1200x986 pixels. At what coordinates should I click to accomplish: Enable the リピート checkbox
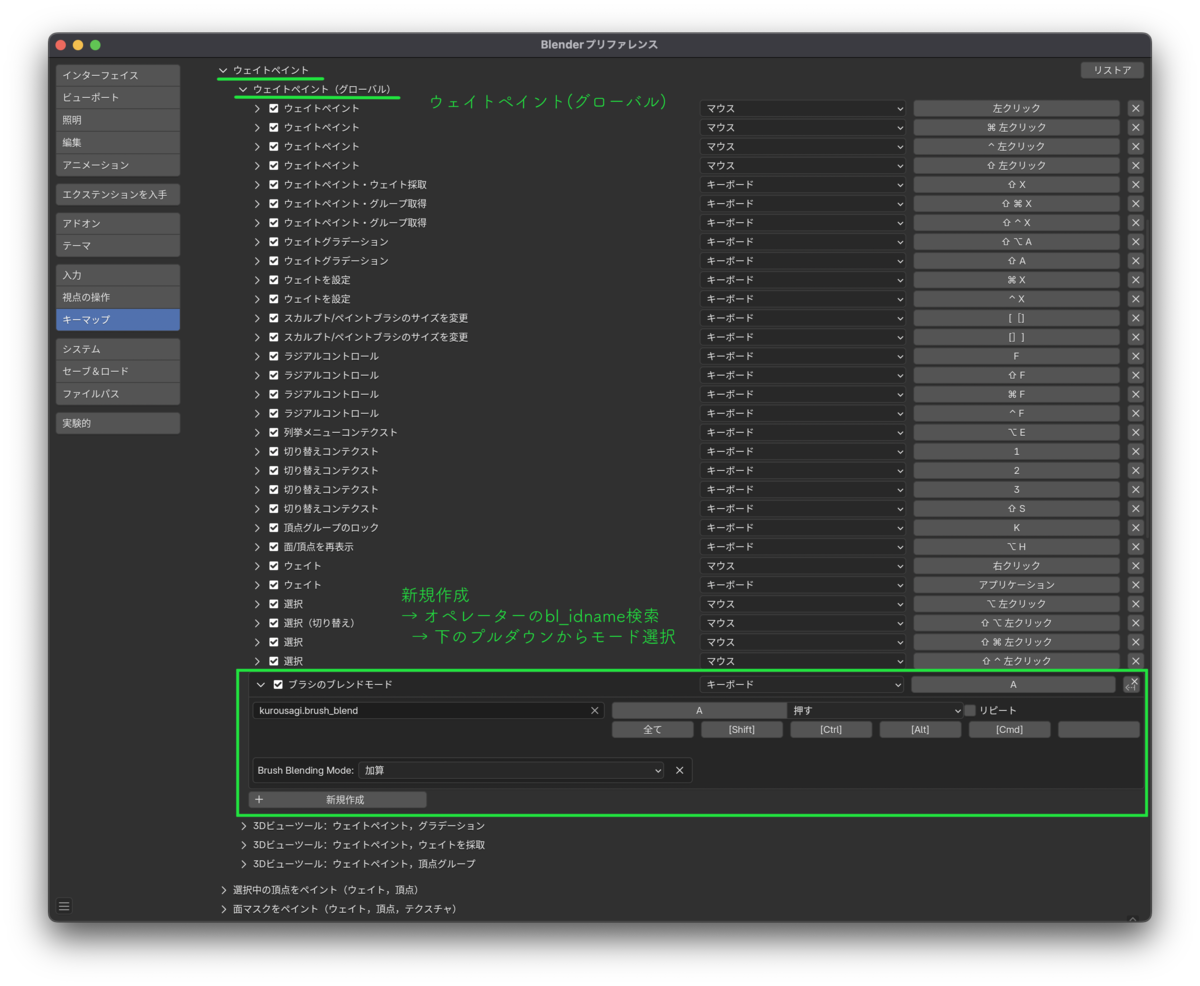tap(969, 711)
